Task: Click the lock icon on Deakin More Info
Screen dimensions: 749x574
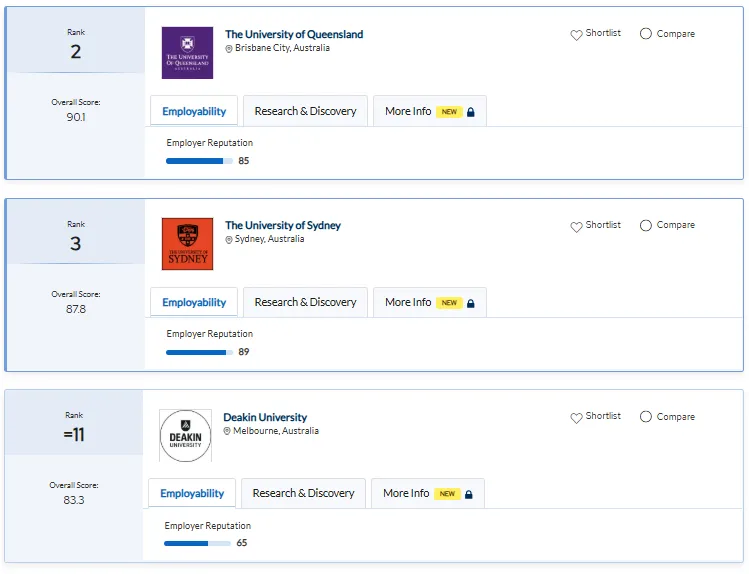Action: point(469,494)
